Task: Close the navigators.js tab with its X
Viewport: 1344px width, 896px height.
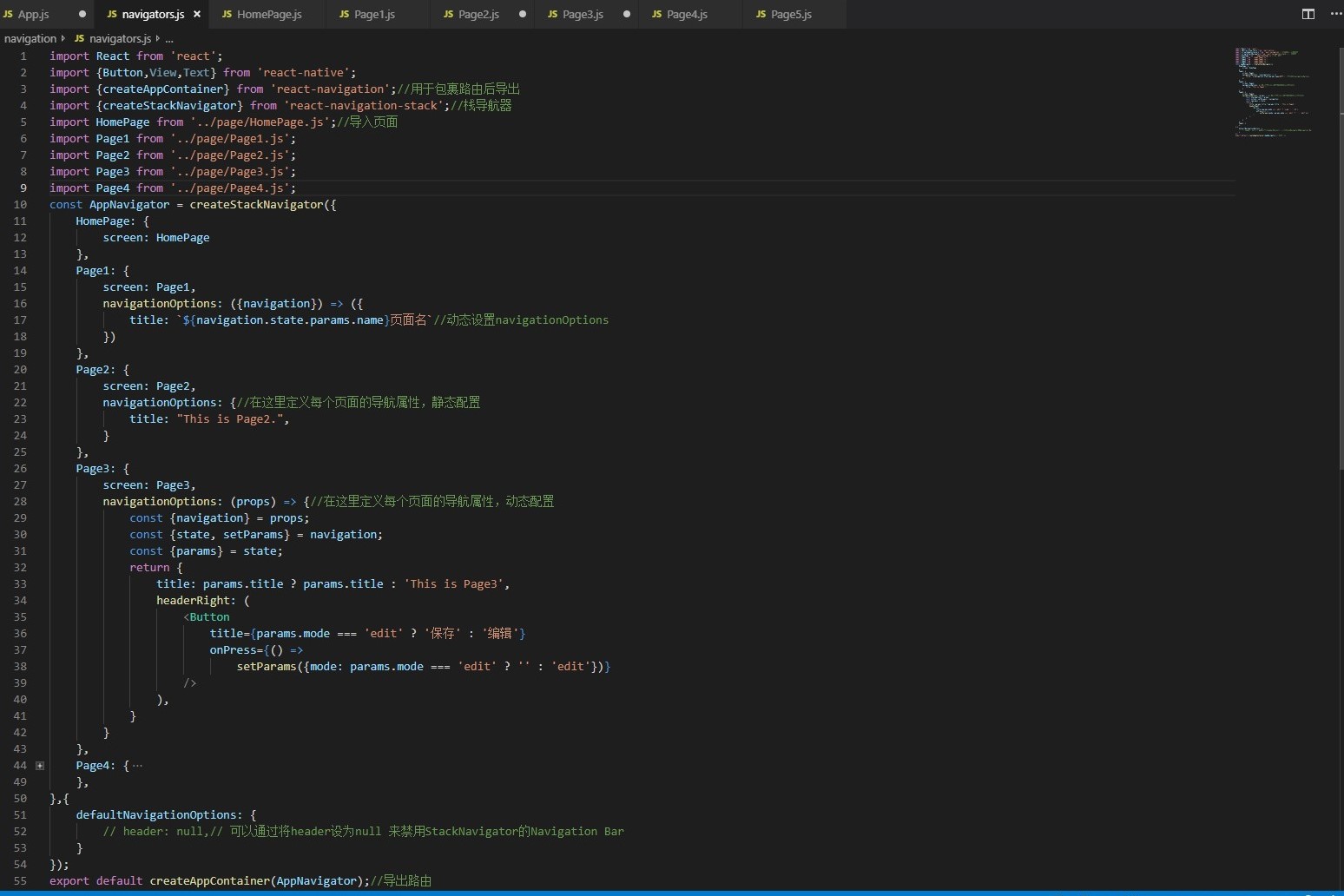Action: pos(197,14)
